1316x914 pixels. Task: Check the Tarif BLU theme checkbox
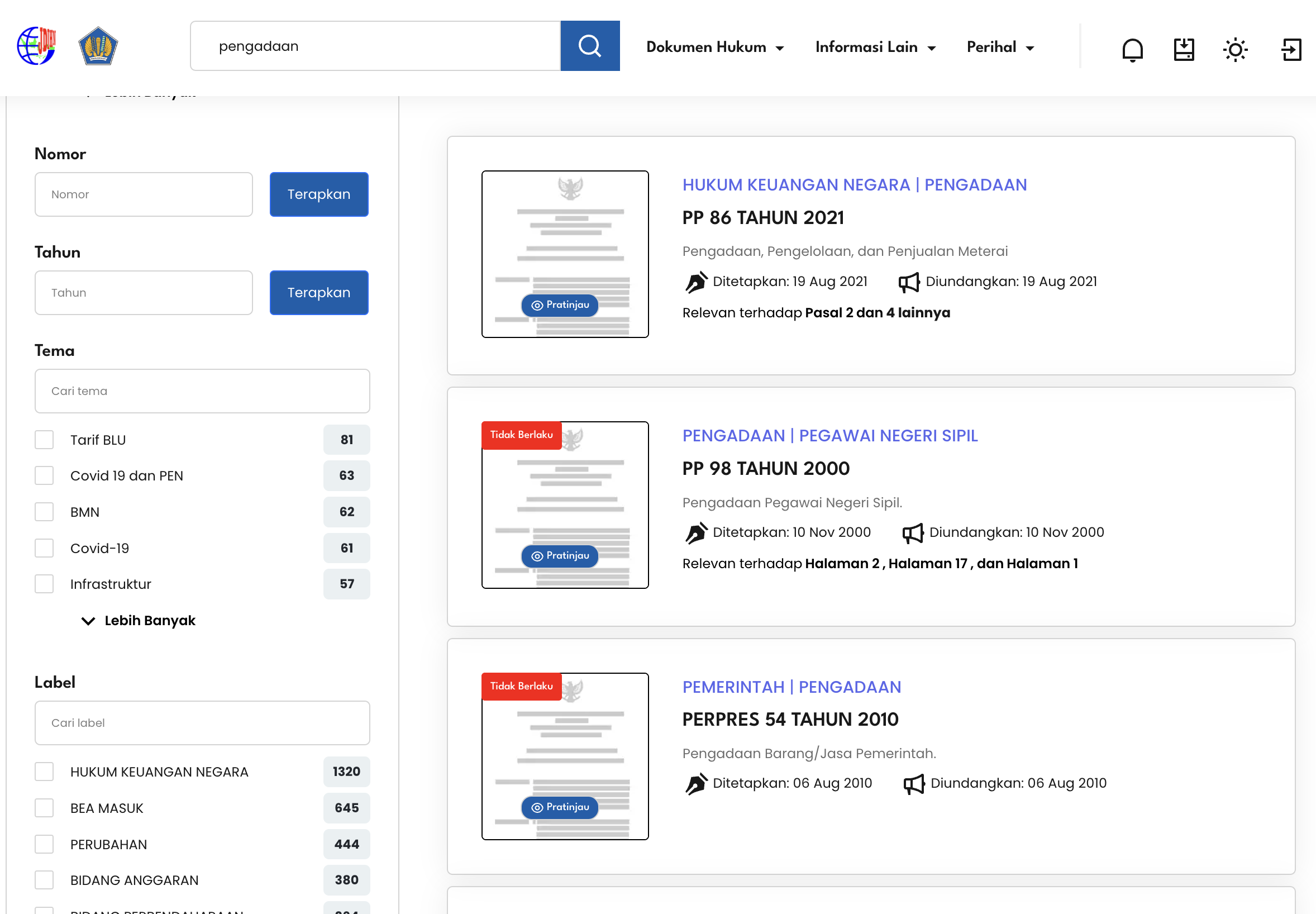[44, 440]
